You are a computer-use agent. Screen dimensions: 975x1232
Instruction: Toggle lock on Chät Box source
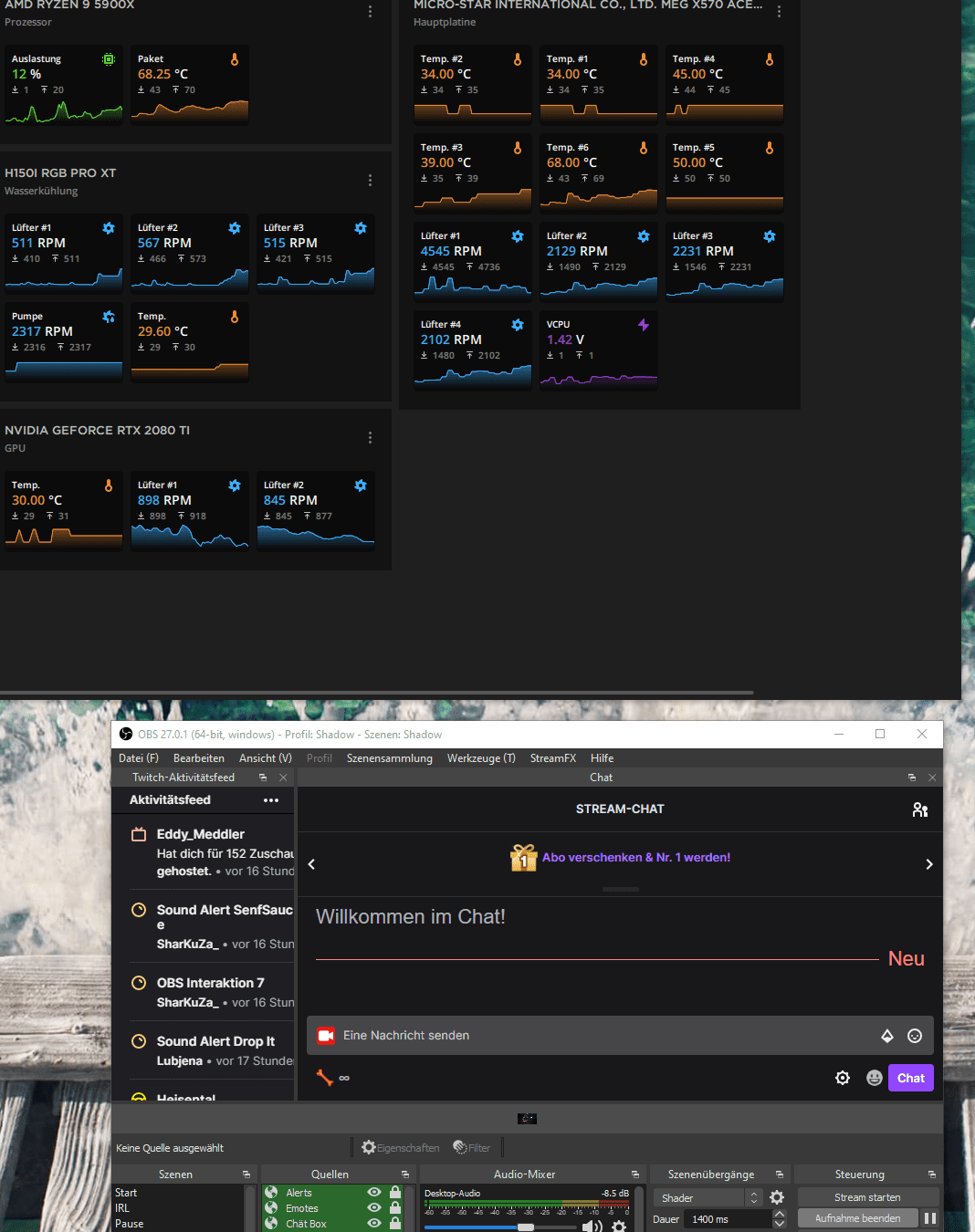[395, 1224]
